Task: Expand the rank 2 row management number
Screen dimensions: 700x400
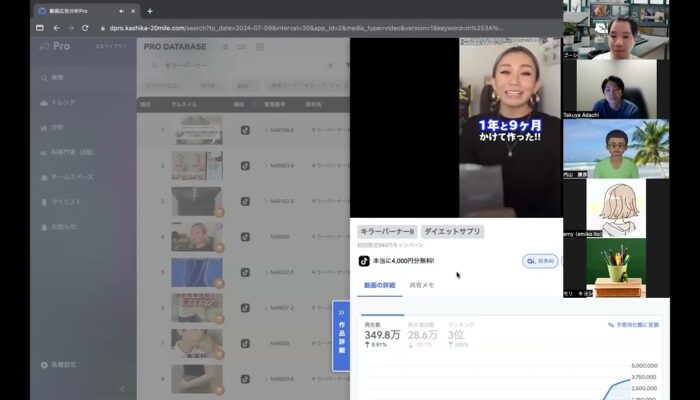Action: (x=267, y=166)
